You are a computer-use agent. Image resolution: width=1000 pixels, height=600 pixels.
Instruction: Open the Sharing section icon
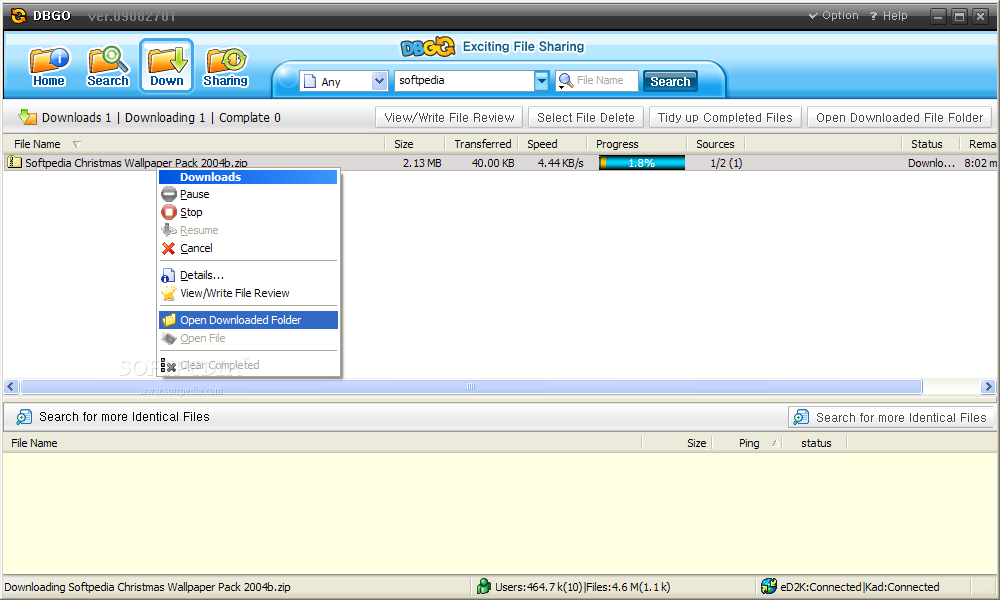[x=225, y=66]
